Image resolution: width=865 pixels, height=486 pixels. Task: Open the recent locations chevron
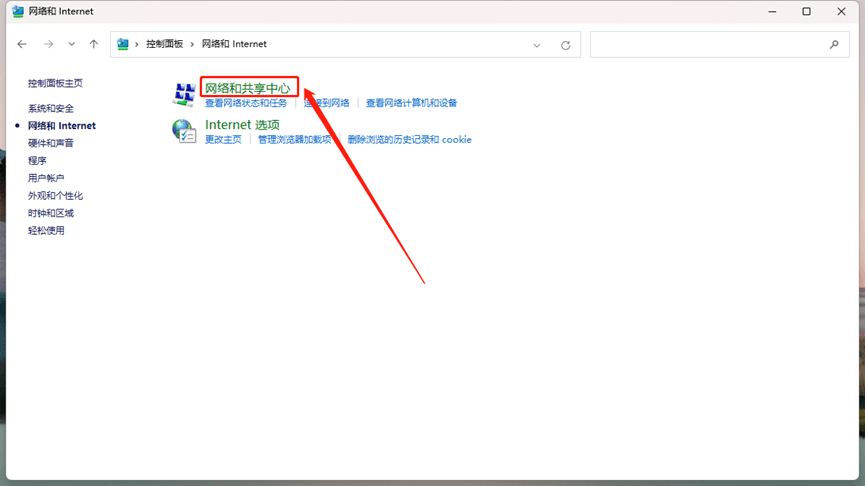(72, 44)
